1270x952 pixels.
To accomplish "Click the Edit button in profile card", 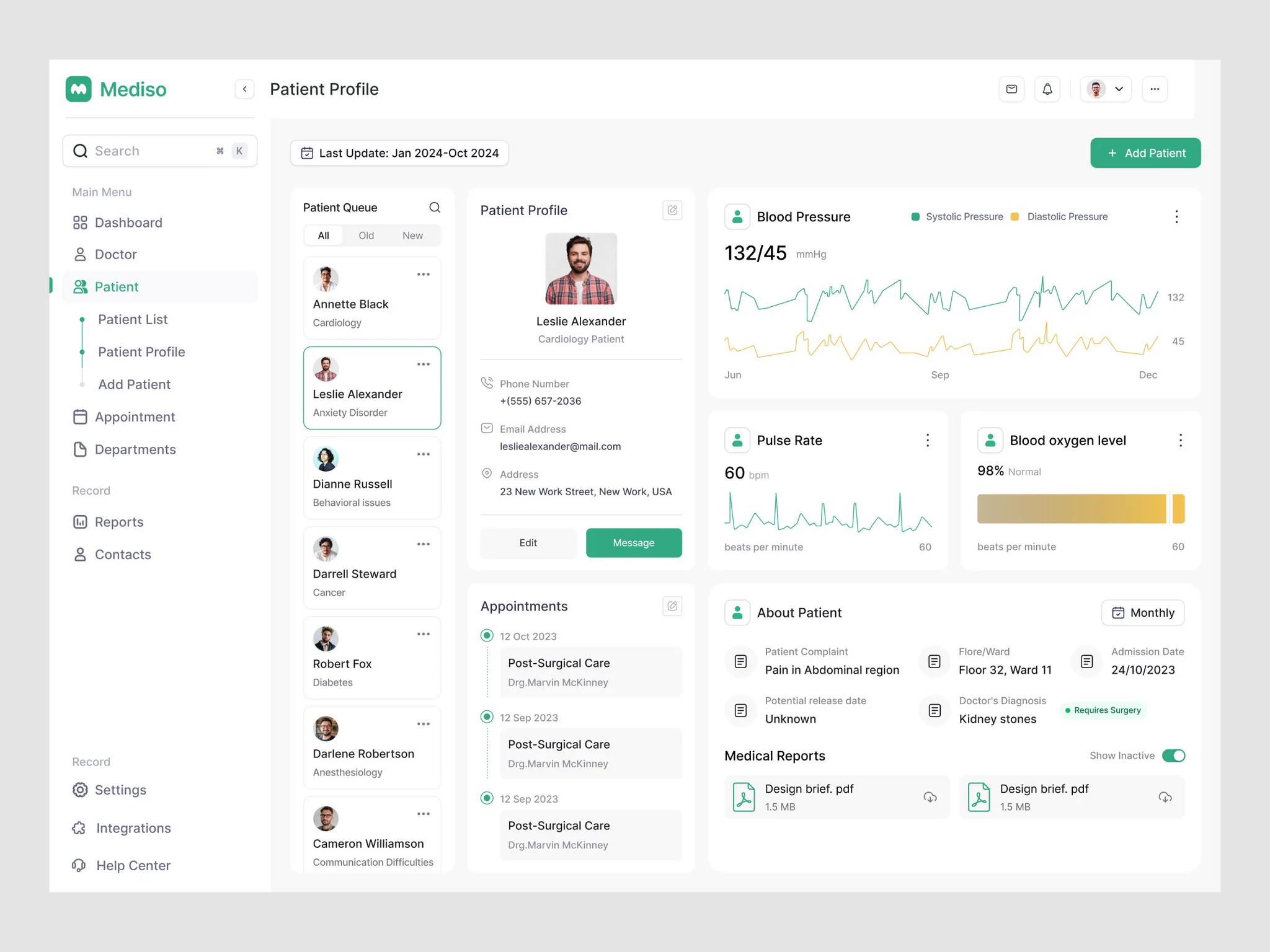I will 528,543.
